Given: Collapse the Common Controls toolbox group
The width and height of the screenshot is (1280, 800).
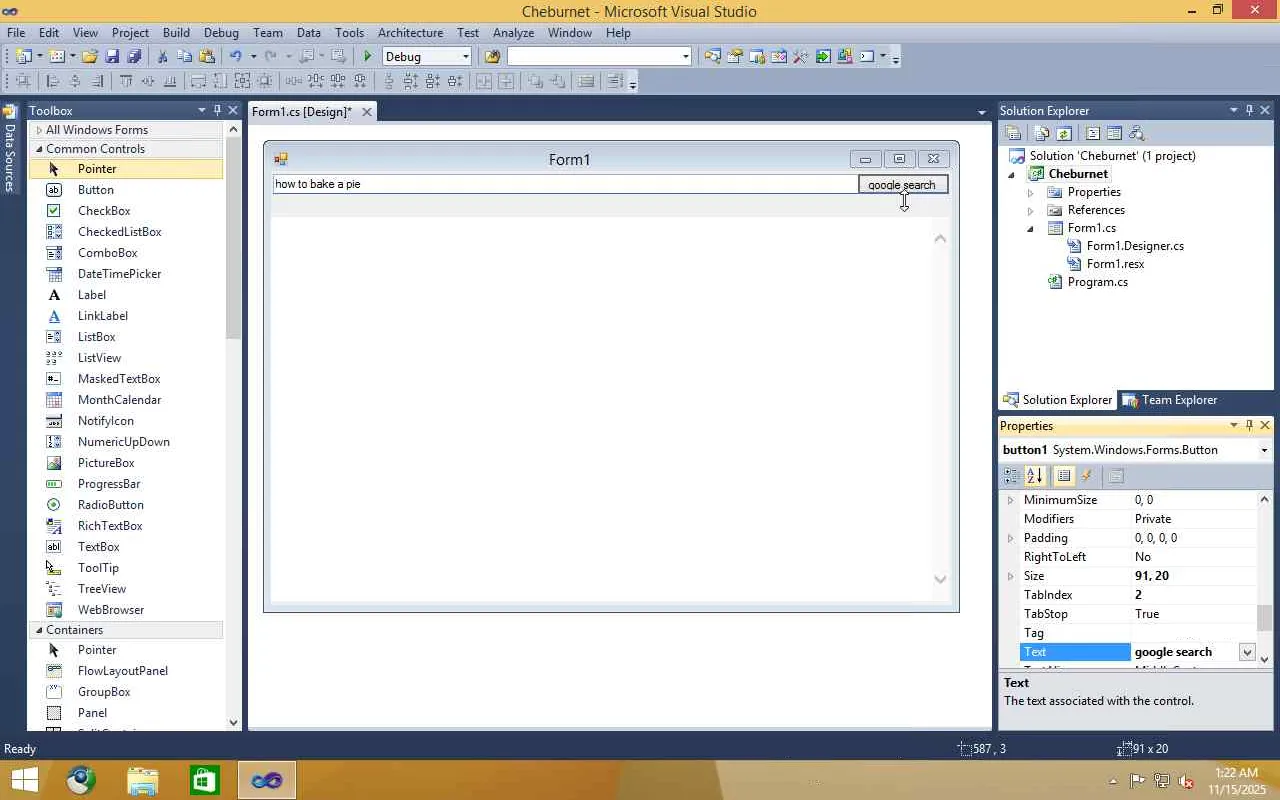Looking at the screenshot, I should (39, 149).
